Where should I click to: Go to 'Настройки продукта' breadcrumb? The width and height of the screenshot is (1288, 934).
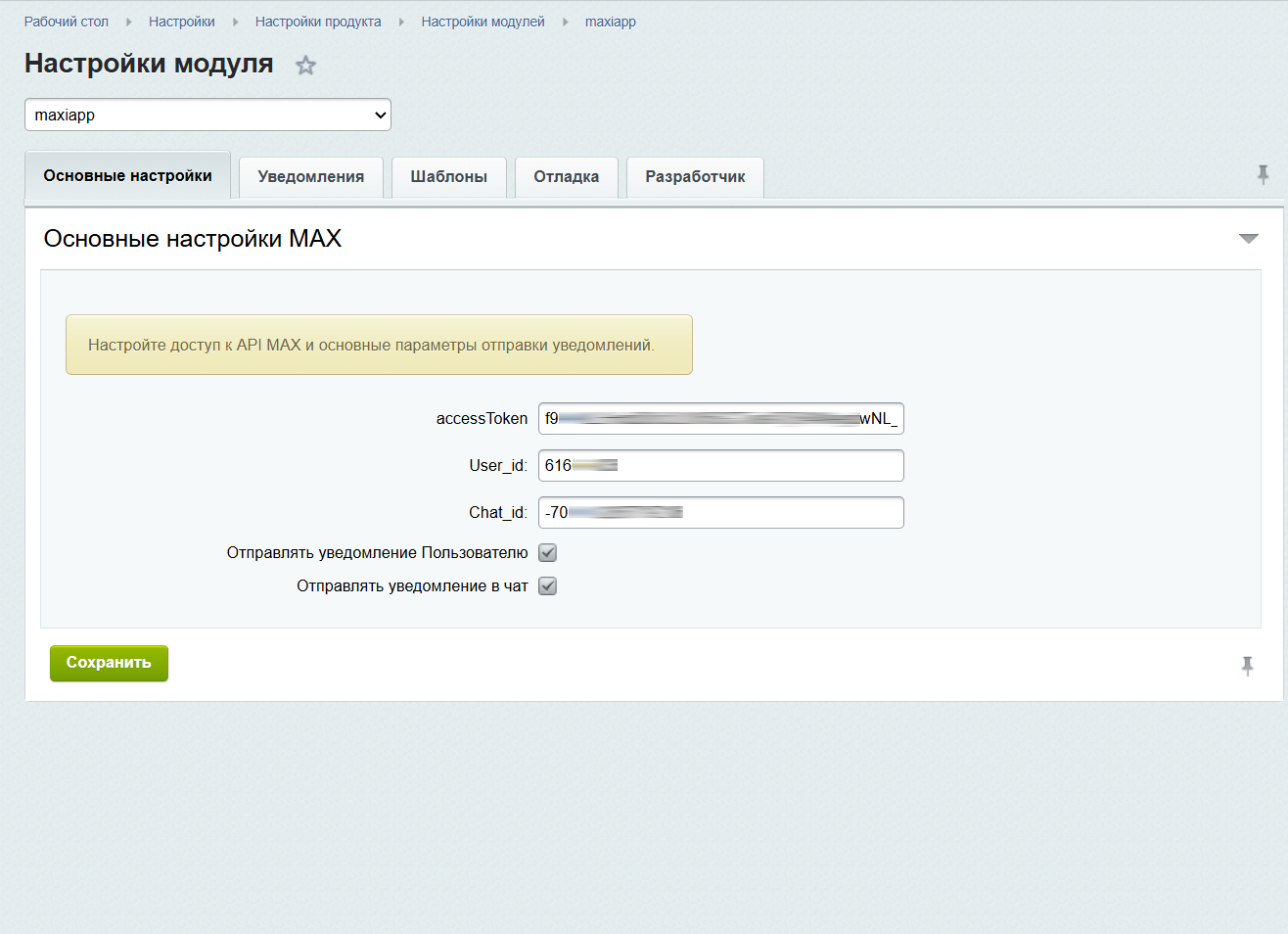click(x=318, y=22)
